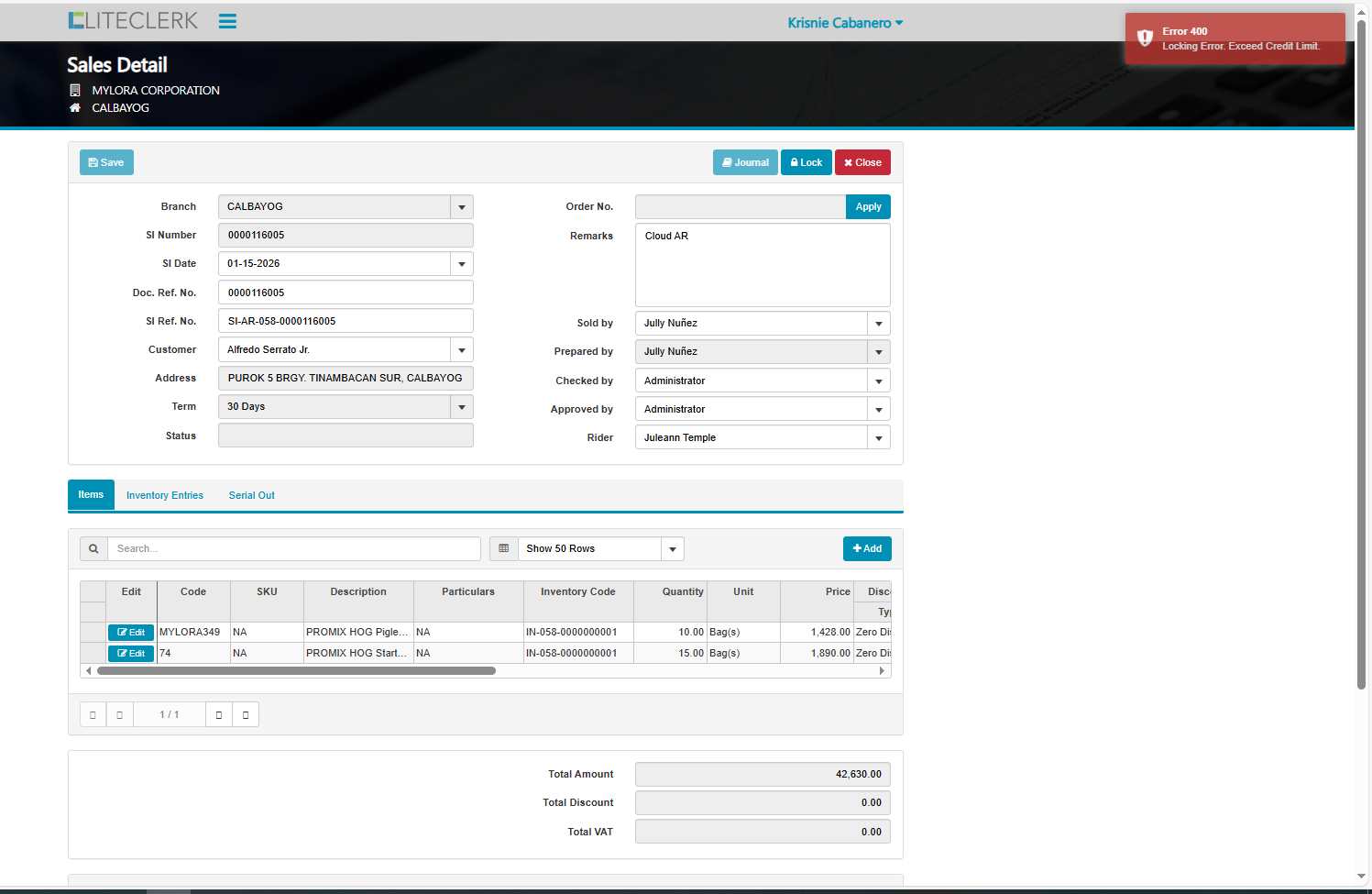The height and width of the screenshot is (894, 1372).
Task: Switch to Serial Out tab
Action: 251,495
